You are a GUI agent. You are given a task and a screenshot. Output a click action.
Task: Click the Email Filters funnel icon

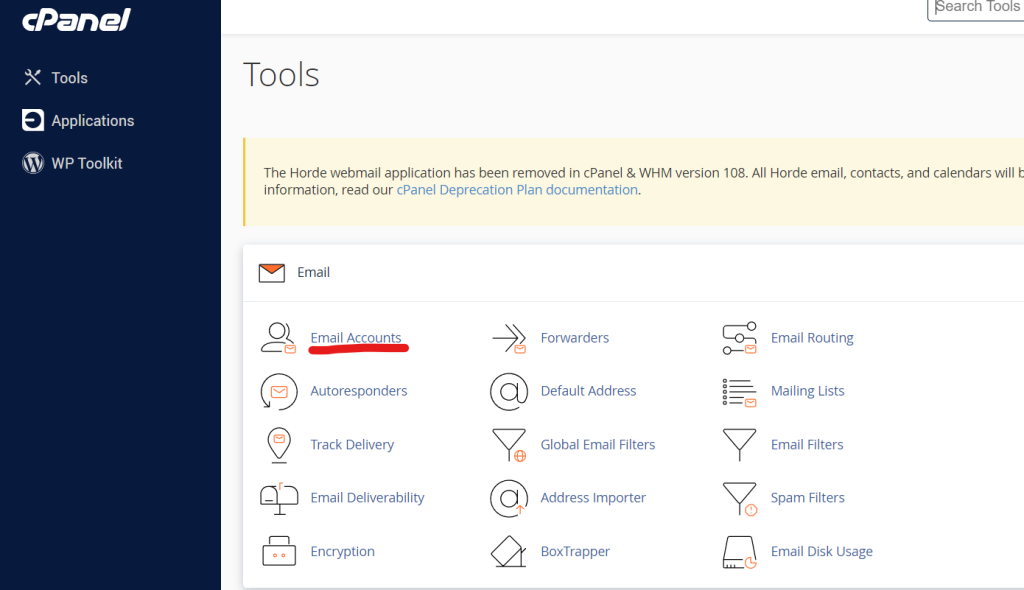click(x=739, y=444)
